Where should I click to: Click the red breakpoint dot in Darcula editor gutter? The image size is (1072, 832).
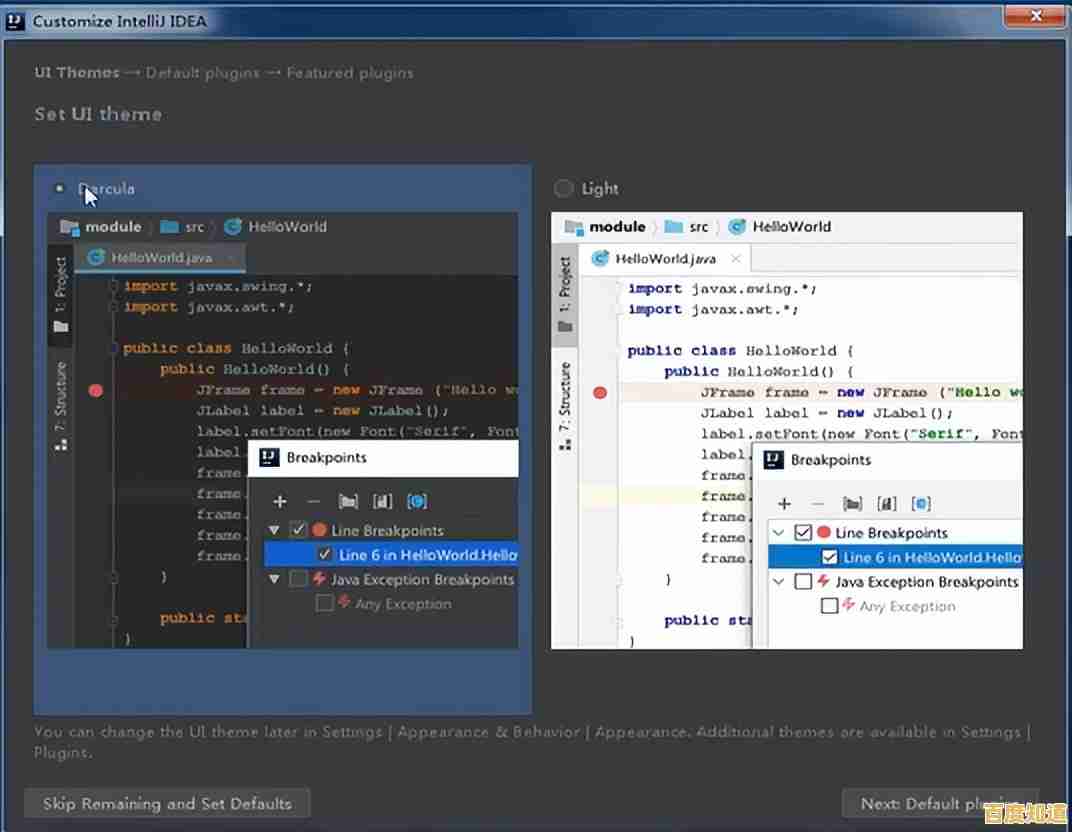(96, 390)
